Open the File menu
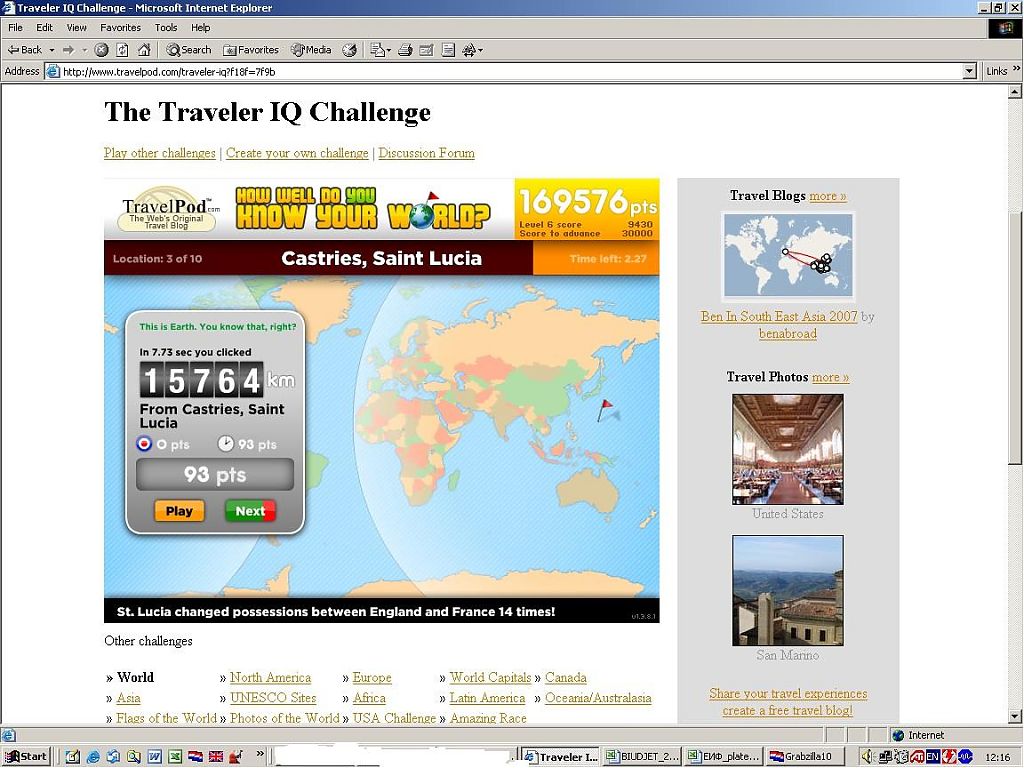1024x768 pixels. pyautogui.click(x=15, y=27)
